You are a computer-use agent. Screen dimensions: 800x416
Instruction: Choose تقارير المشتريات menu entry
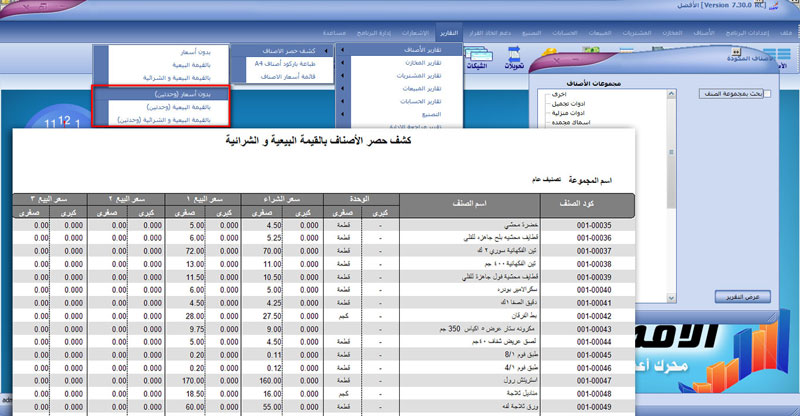399,76
